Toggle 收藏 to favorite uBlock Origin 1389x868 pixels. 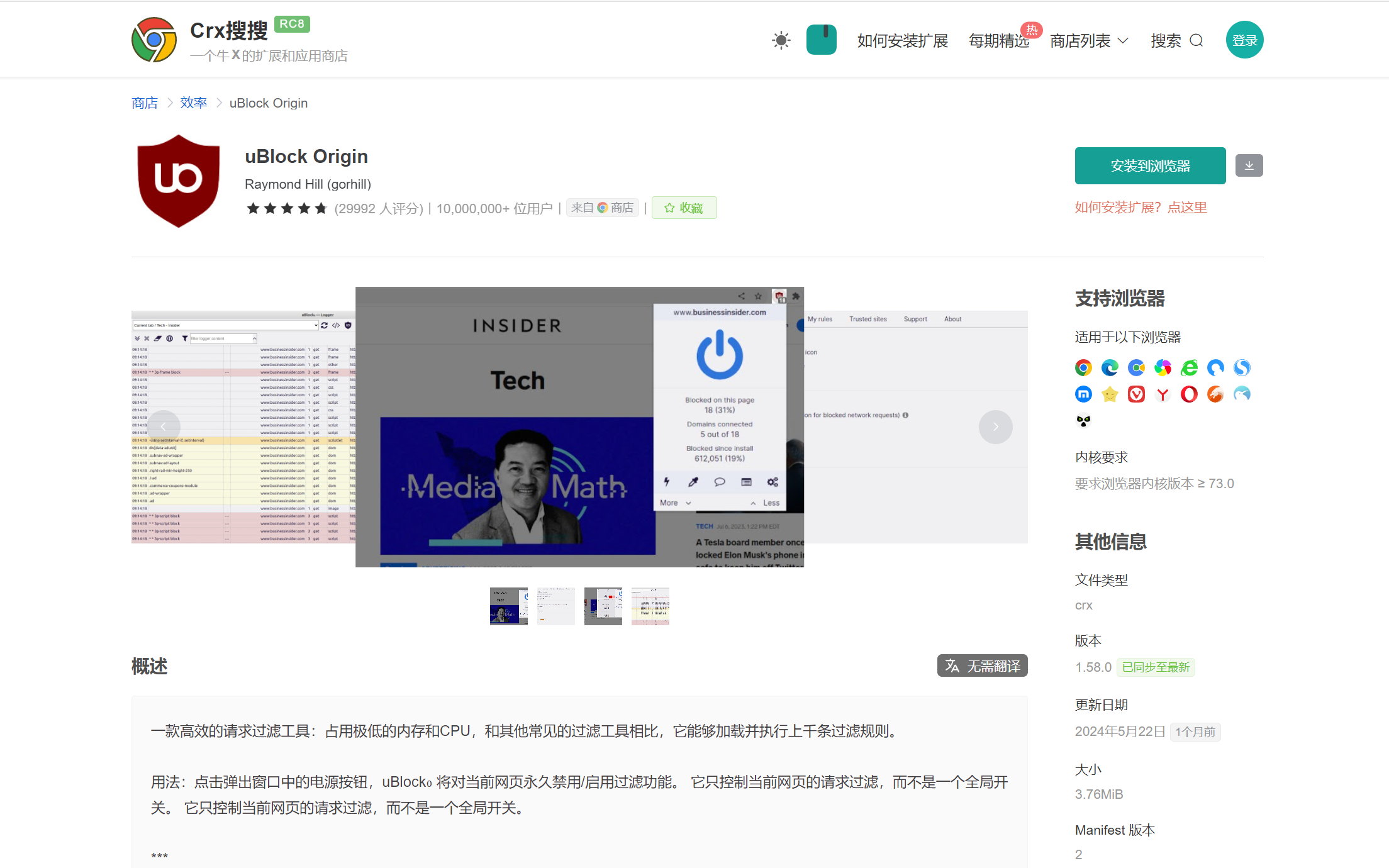point(684,208)
